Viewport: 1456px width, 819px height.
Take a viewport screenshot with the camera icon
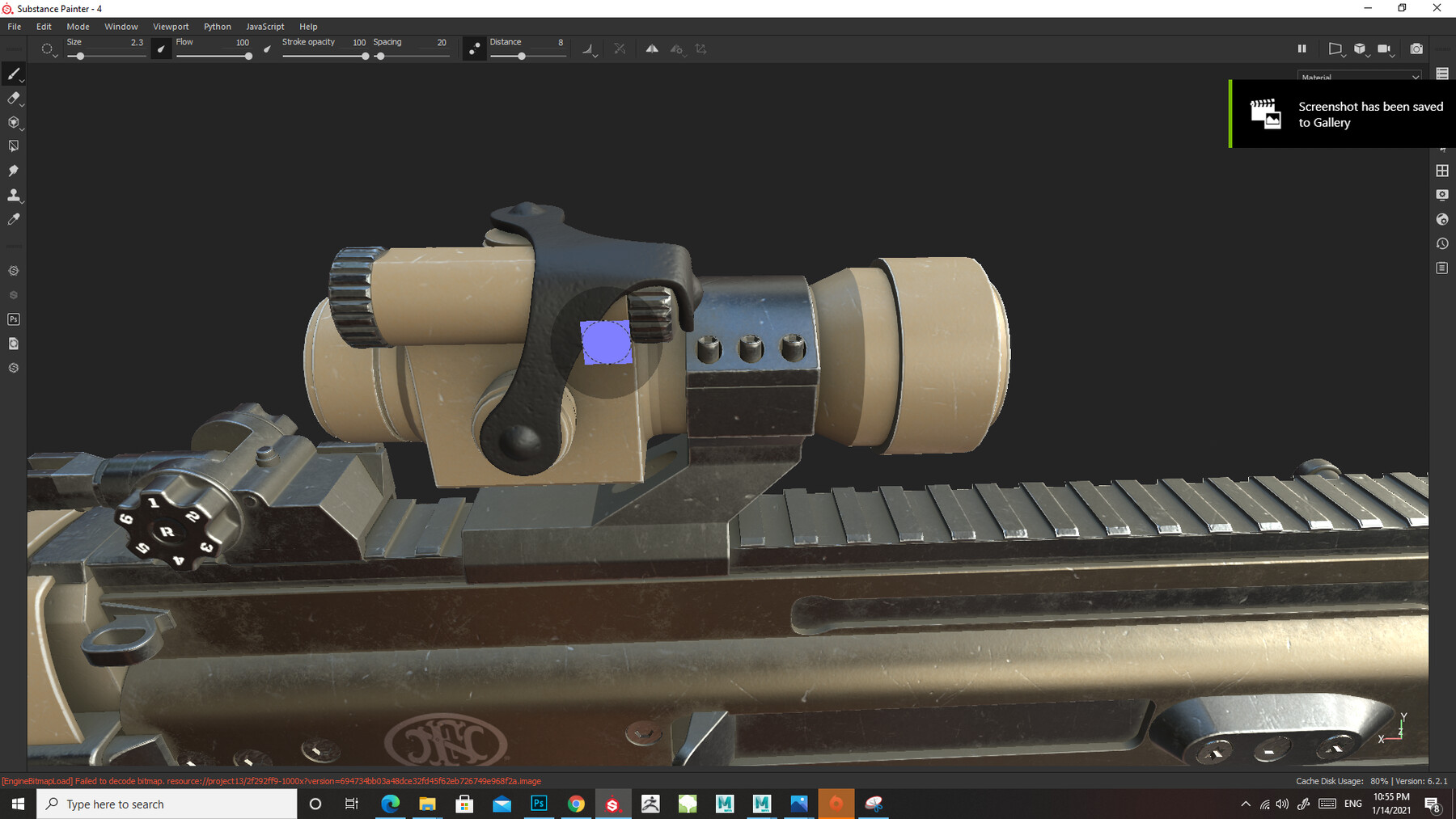[x=1416, y=49]
